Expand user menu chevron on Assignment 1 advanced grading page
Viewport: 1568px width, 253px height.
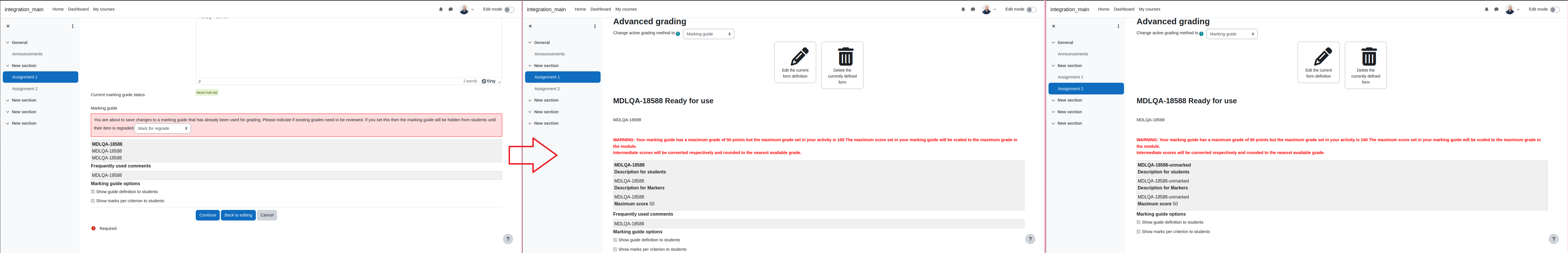tap(995, 10)
